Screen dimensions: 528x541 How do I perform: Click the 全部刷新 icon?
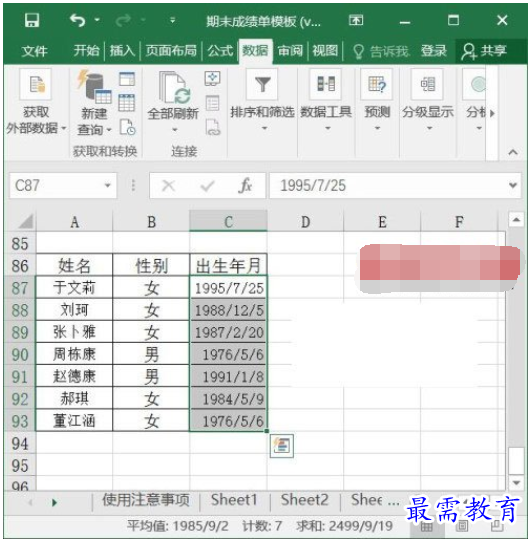[x=174, y=88]
